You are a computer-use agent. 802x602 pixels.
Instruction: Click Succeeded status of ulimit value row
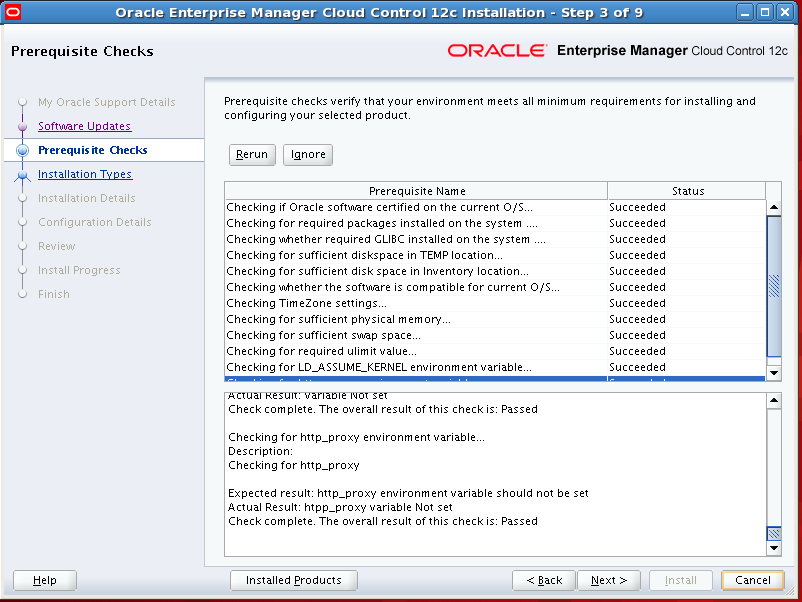pos(637,351)
